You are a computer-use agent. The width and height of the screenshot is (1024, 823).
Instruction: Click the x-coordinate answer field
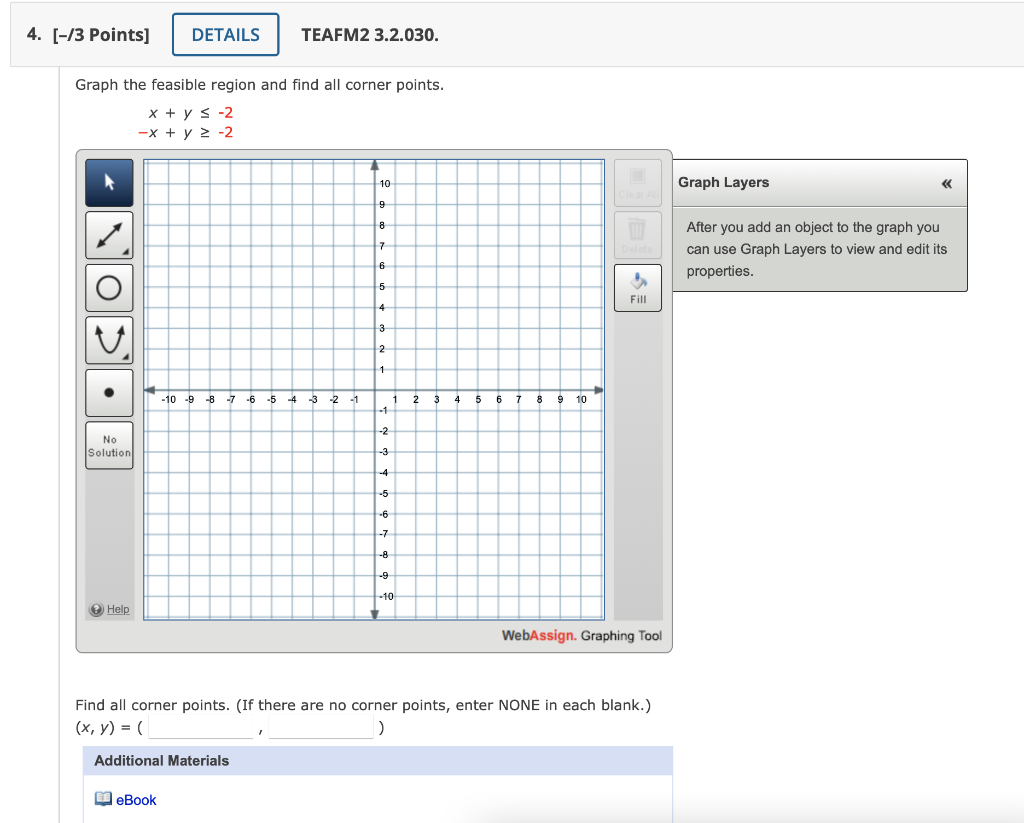[x=200, y=727]
